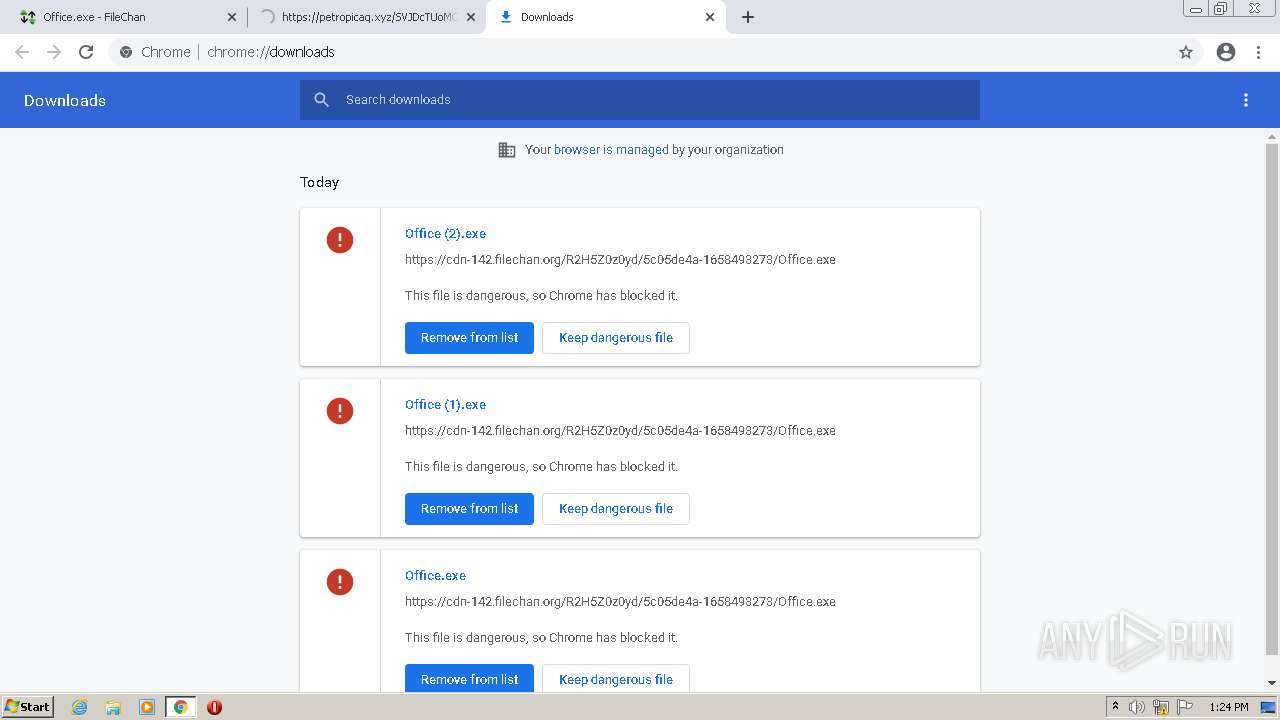Open the Office.exe file name link
The image size is (1280, 720).
(435, 576)
